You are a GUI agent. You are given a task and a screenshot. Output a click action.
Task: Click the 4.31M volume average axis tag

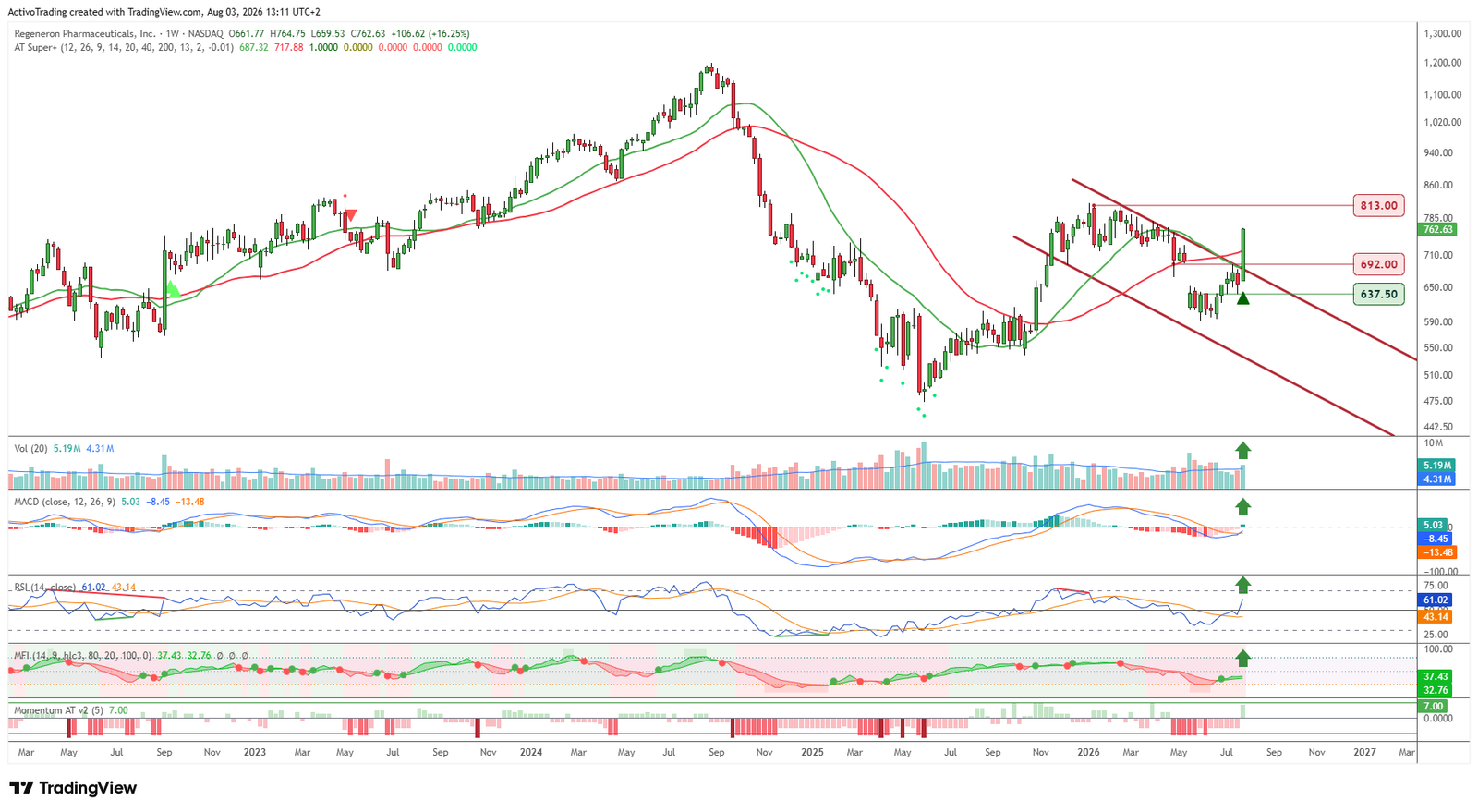click(1436, 479)
